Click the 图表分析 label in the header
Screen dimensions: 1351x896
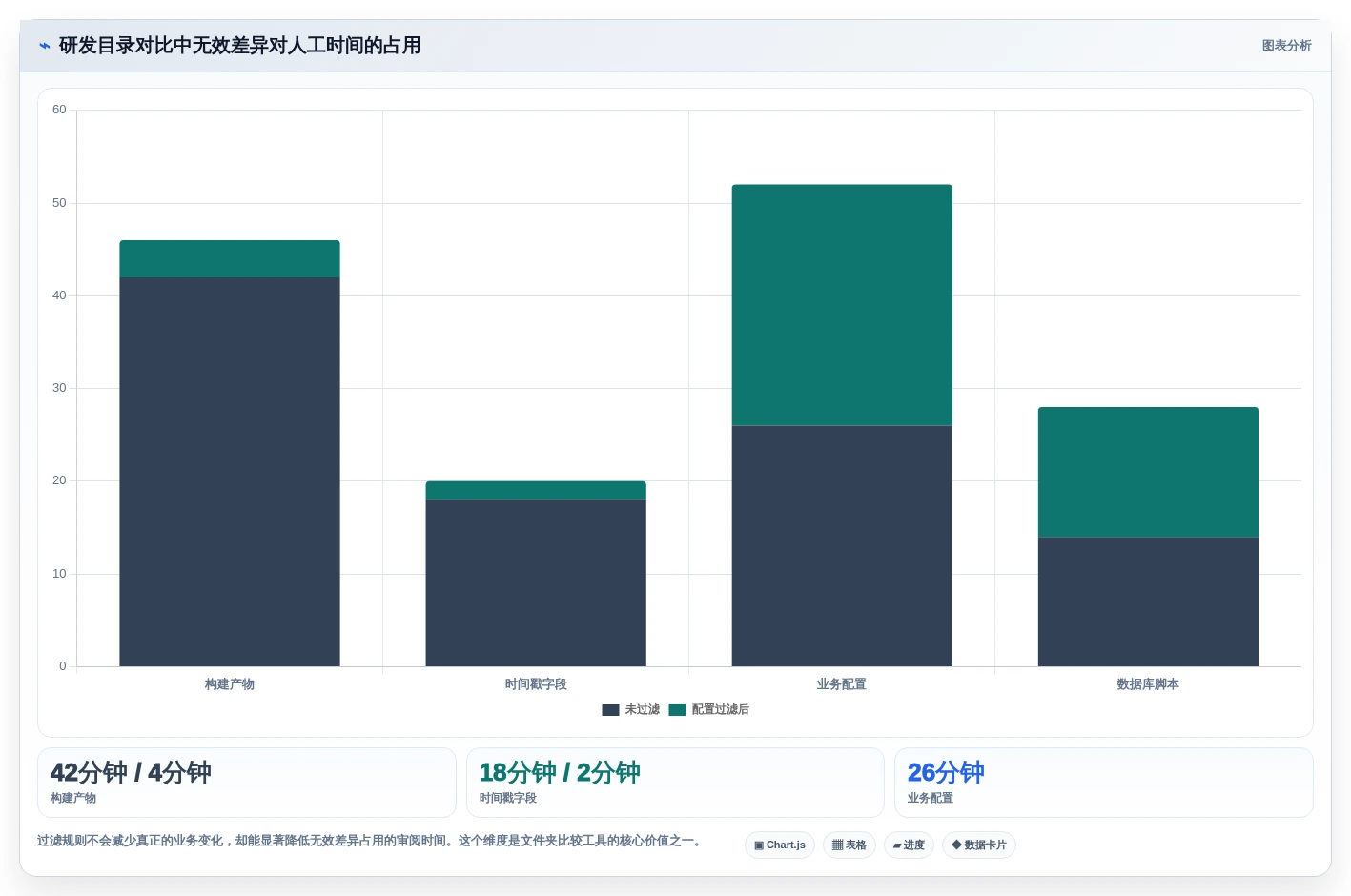1286,46
